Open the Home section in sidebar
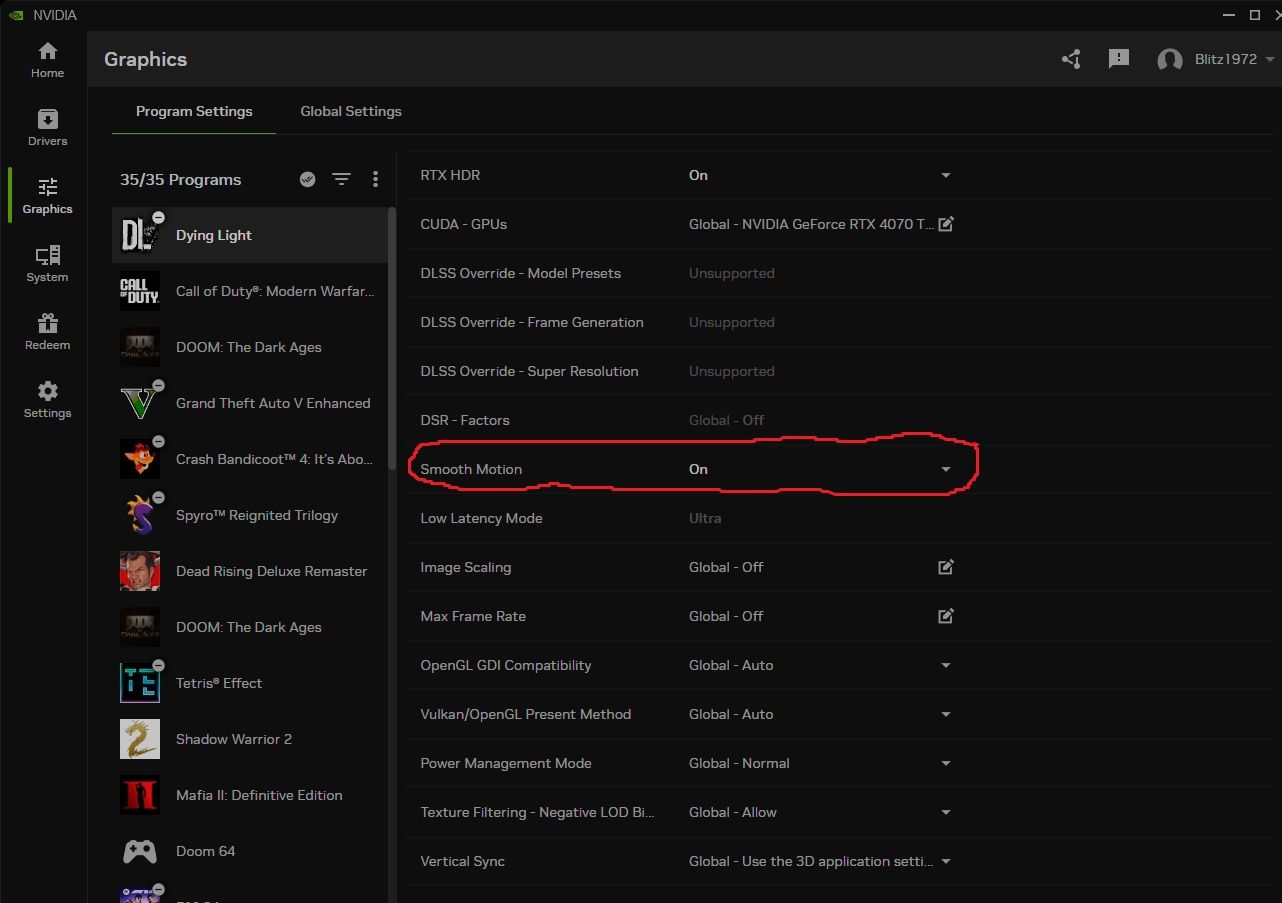Viewport: 1282px width, 903px height. coord(47,60)
